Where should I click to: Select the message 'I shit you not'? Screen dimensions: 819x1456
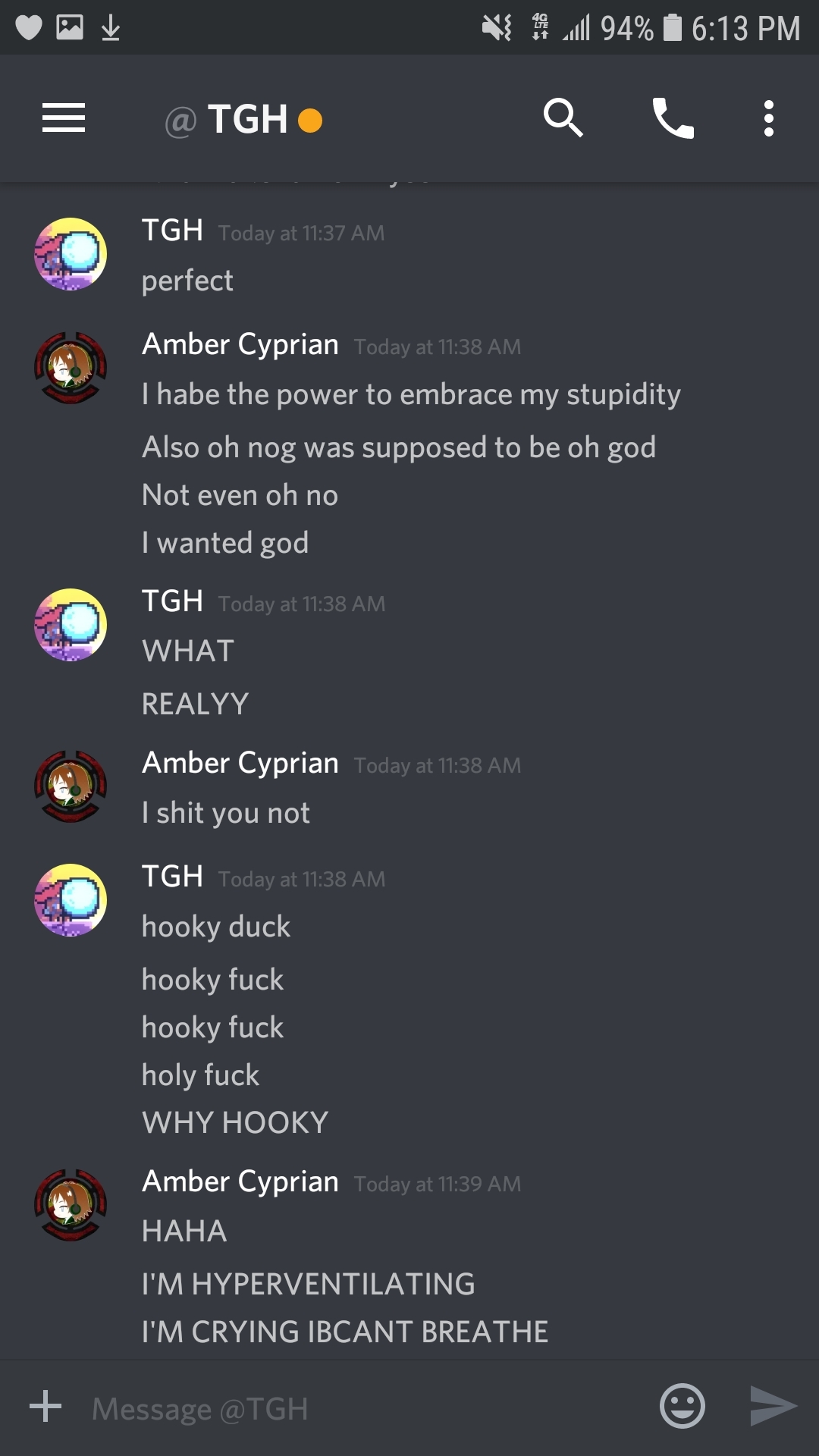tap(226, 814)
